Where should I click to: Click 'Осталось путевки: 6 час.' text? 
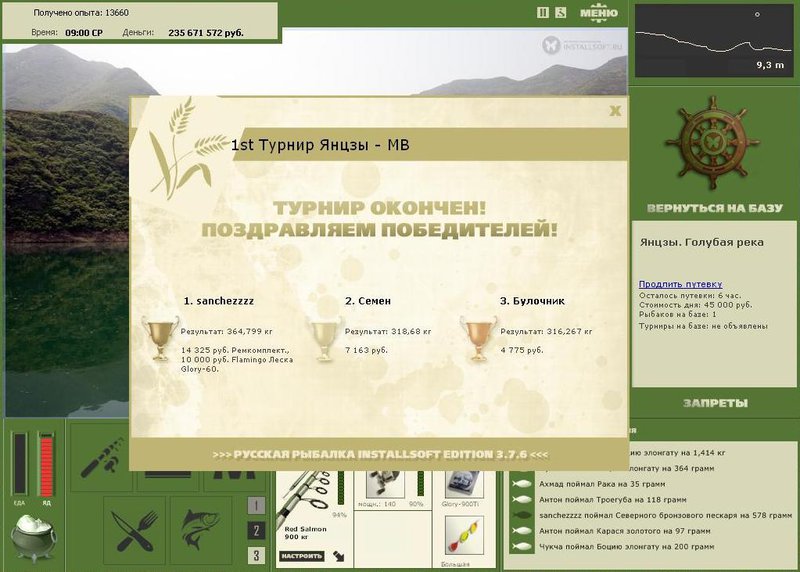point(690,295)
